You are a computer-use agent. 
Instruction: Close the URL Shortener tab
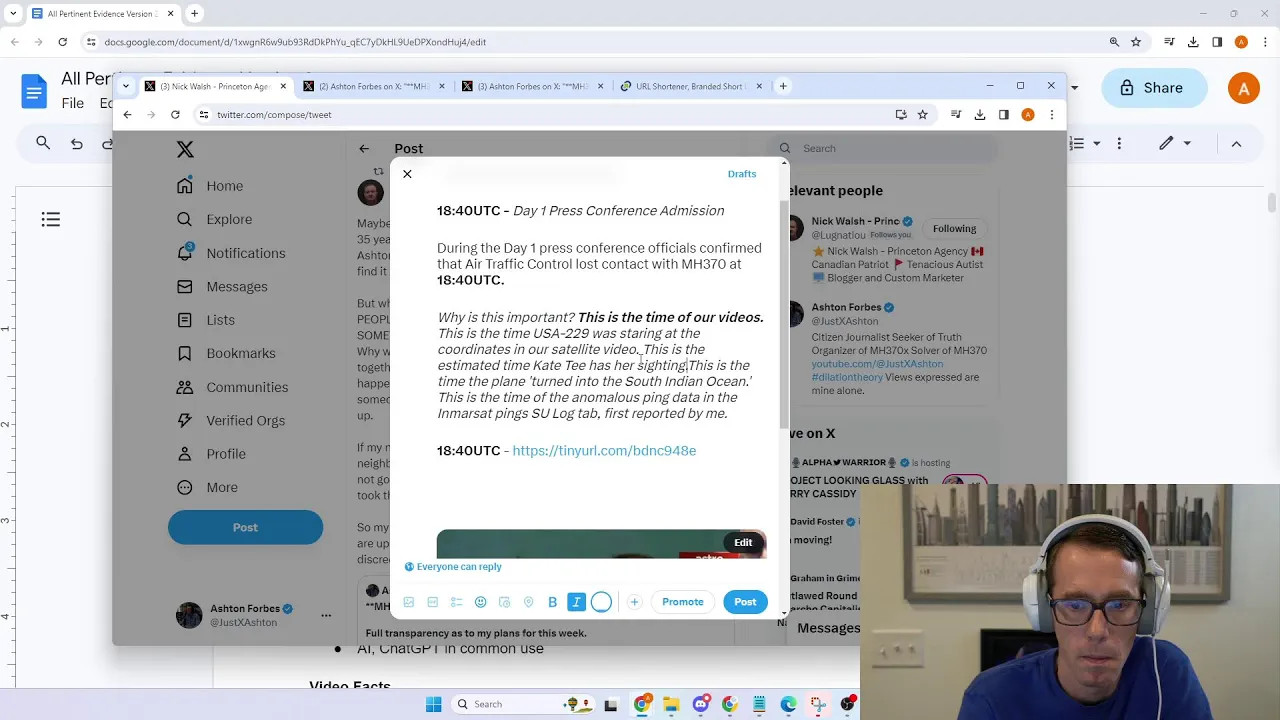point(759,86)
